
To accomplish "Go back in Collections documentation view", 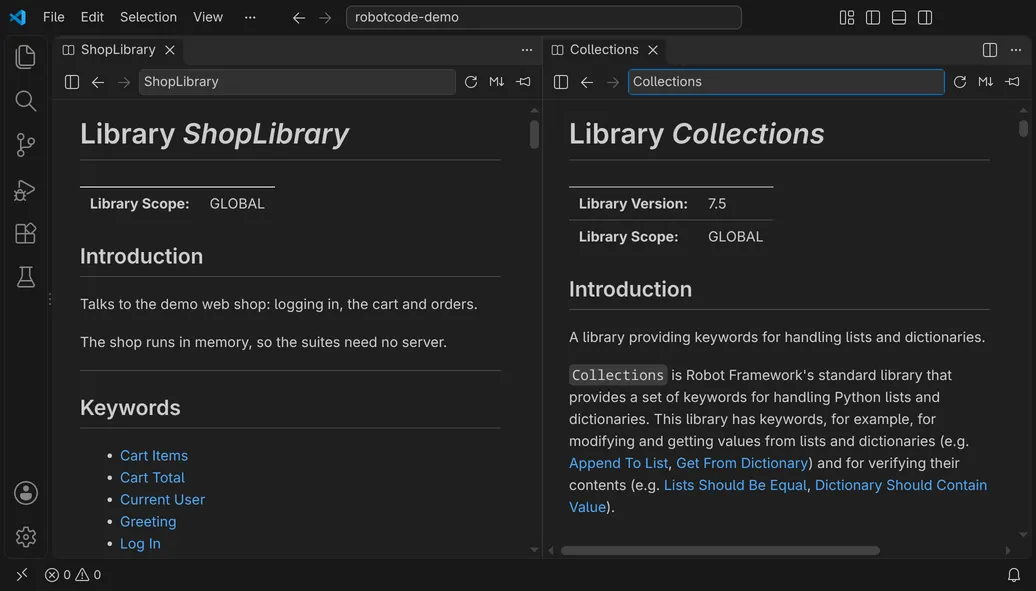I will pos(587,82).
